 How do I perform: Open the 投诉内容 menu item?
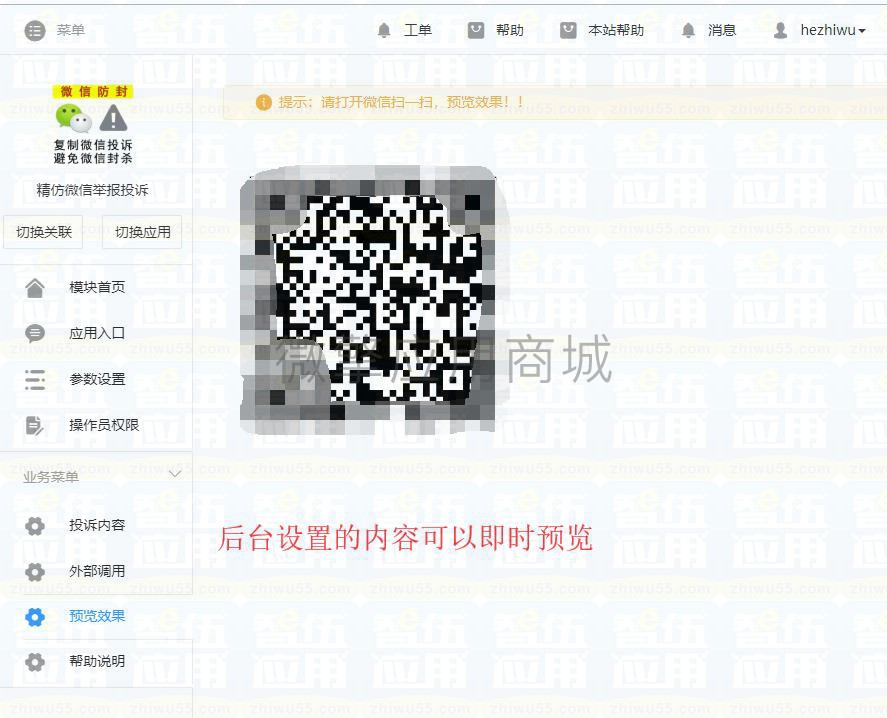coord(97,525)
